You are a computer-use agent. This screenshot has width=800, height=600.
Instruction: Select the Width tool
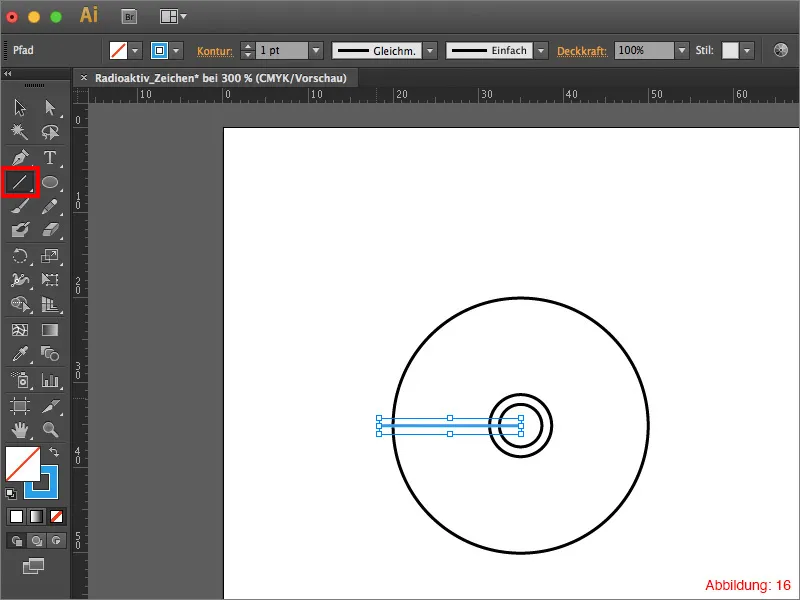(20, 280)
